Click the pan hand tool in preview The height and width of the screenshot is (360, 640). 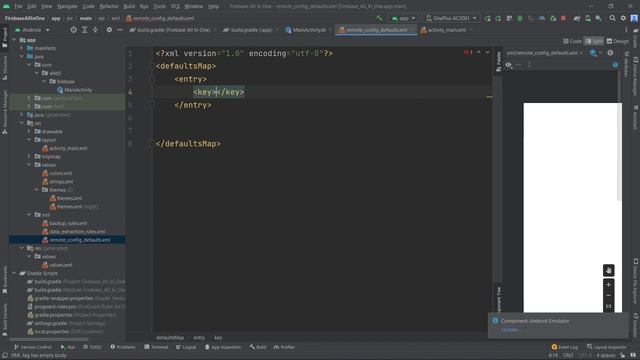(x=608, y=270)
